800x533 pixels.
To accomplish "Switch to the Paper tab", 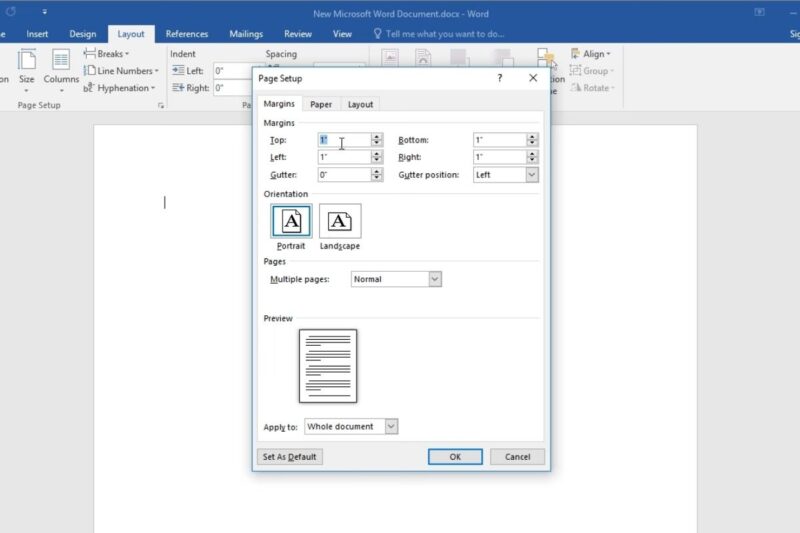I will (321, 104).
